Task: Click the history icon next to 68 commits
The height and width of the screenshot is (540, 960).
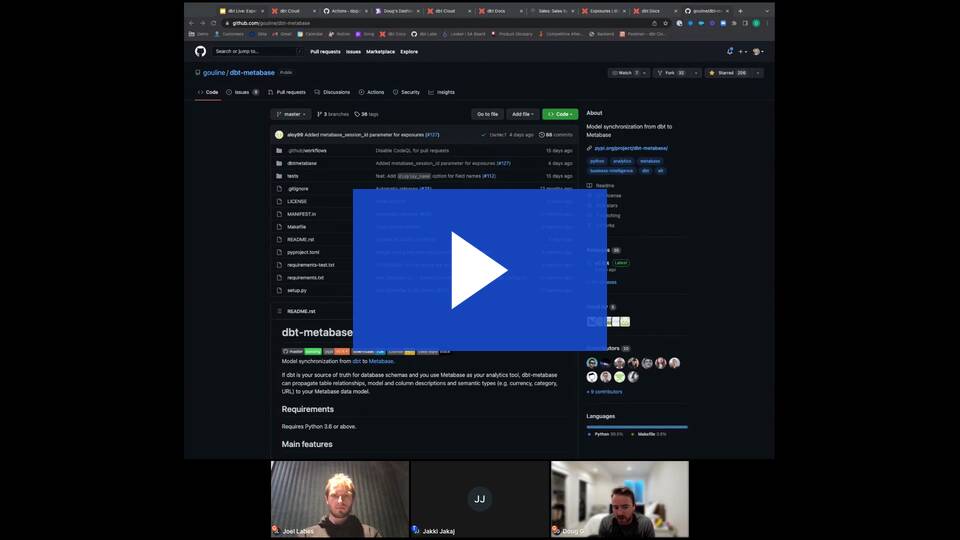Action: coord(541,135)
